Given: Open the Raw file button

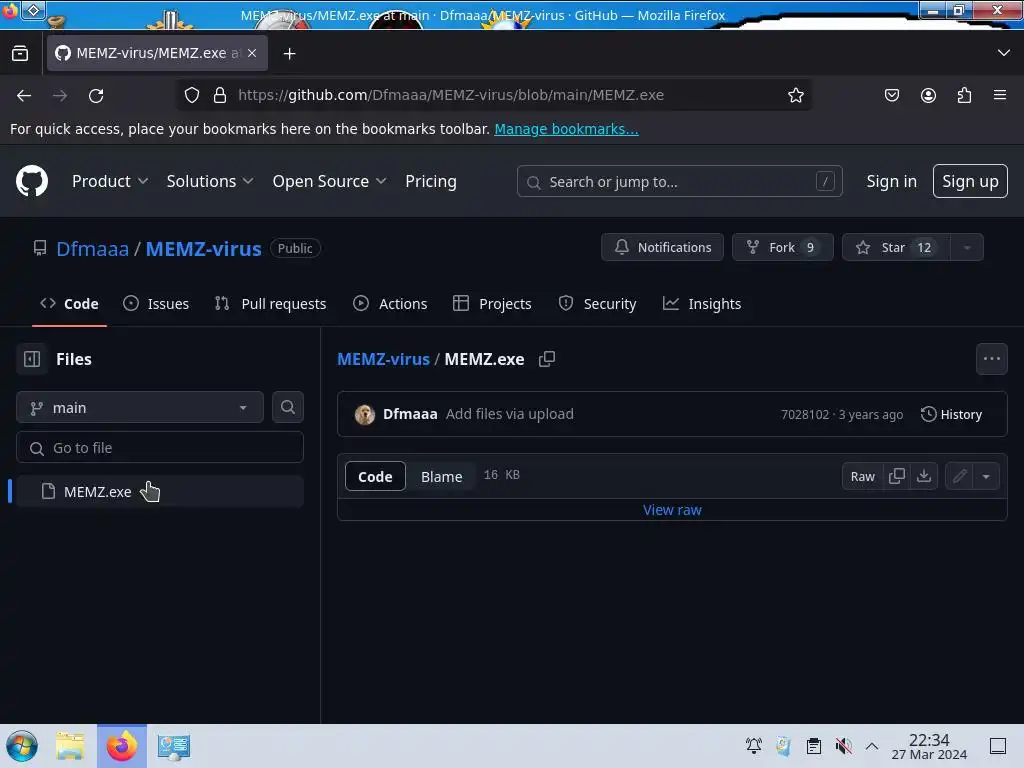Looking at the screenshot, I should 862,476.
